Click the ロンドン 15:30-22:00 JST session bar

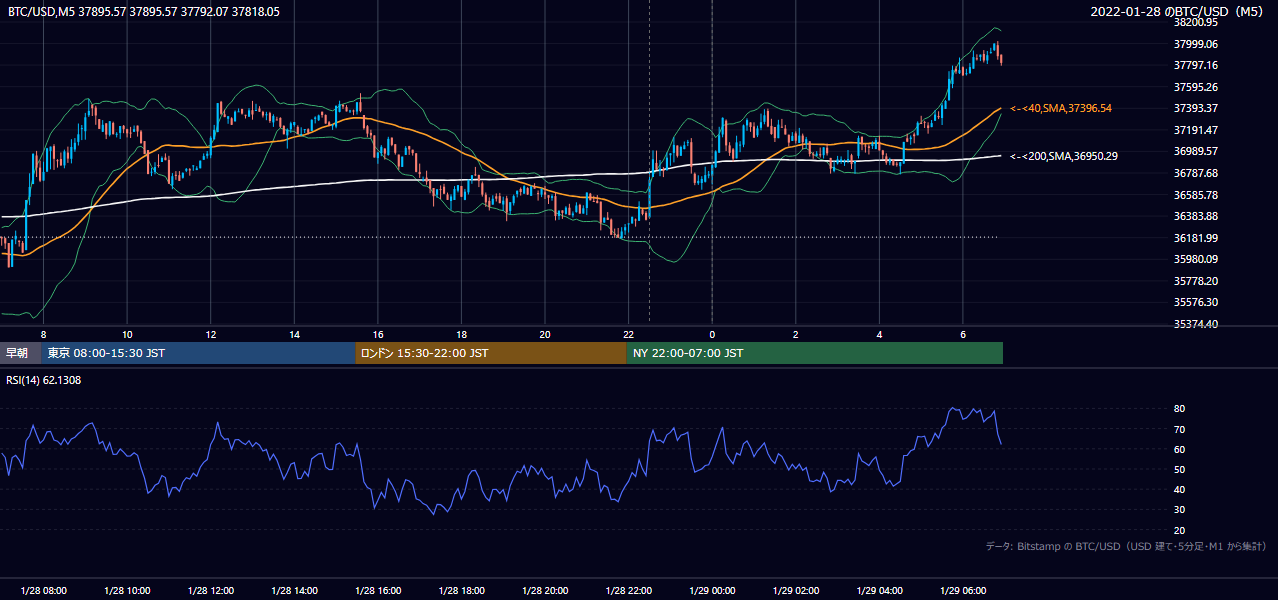click(x=491, y=353)
